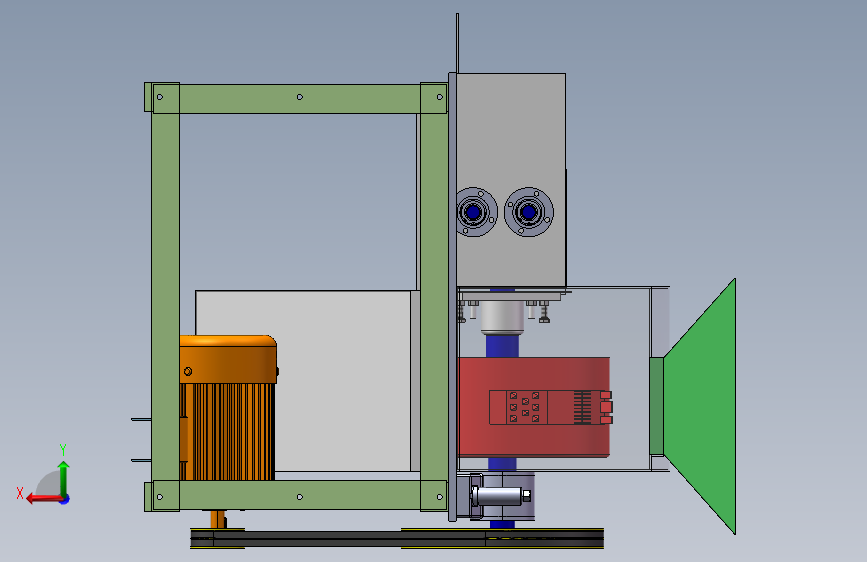867x562 pixels.
Task: Pick the small silver cylinder near base
Action: click(500, 495)
